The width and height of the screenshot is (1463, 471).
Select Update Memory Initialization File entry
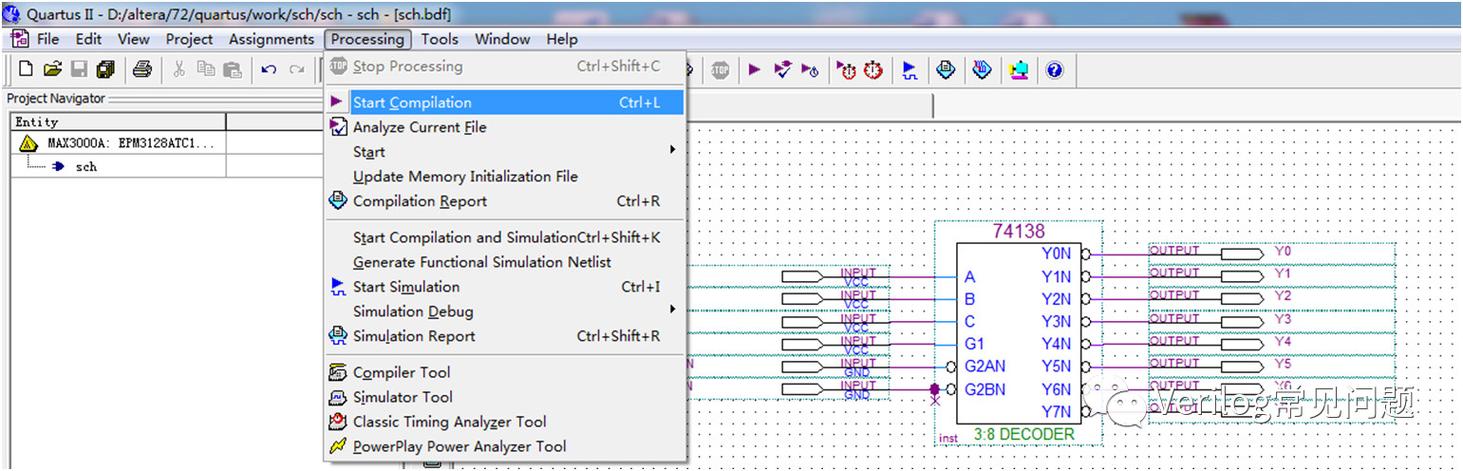(504, 176)
